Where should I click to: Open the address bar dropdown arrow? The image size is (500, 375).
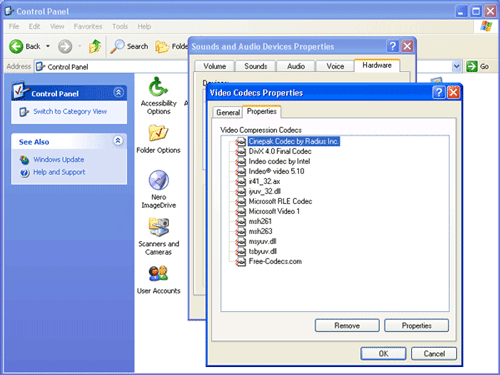(456, 67)
